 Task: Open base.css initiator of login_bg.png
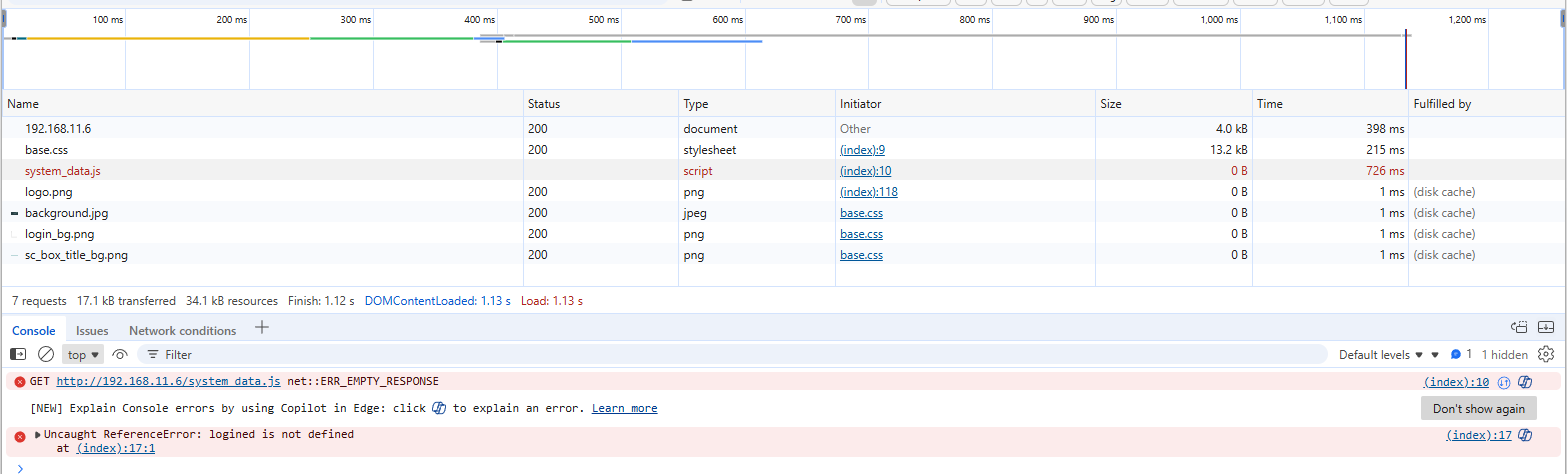tap(861, 234)
